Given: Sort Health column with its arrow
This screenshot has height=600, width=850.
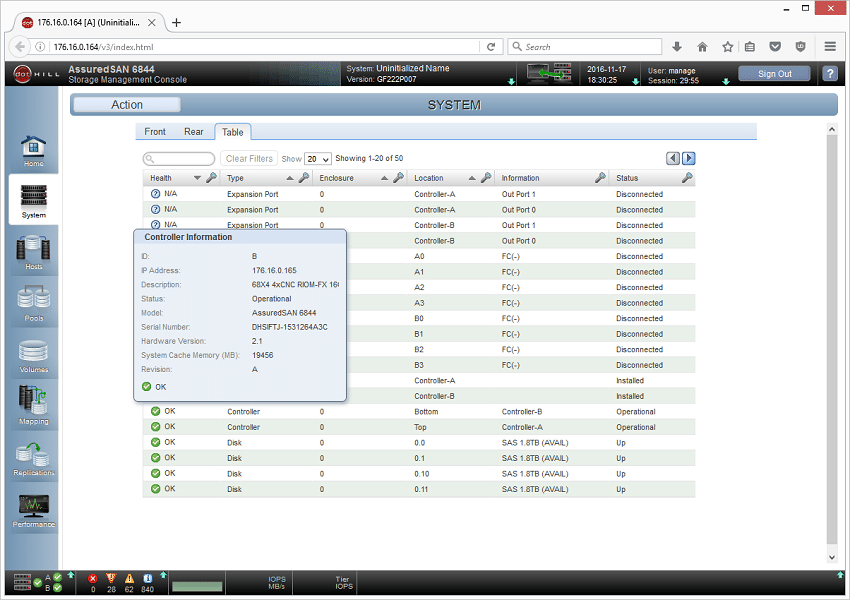Looking at the screenshot, I should pos(197,178).
